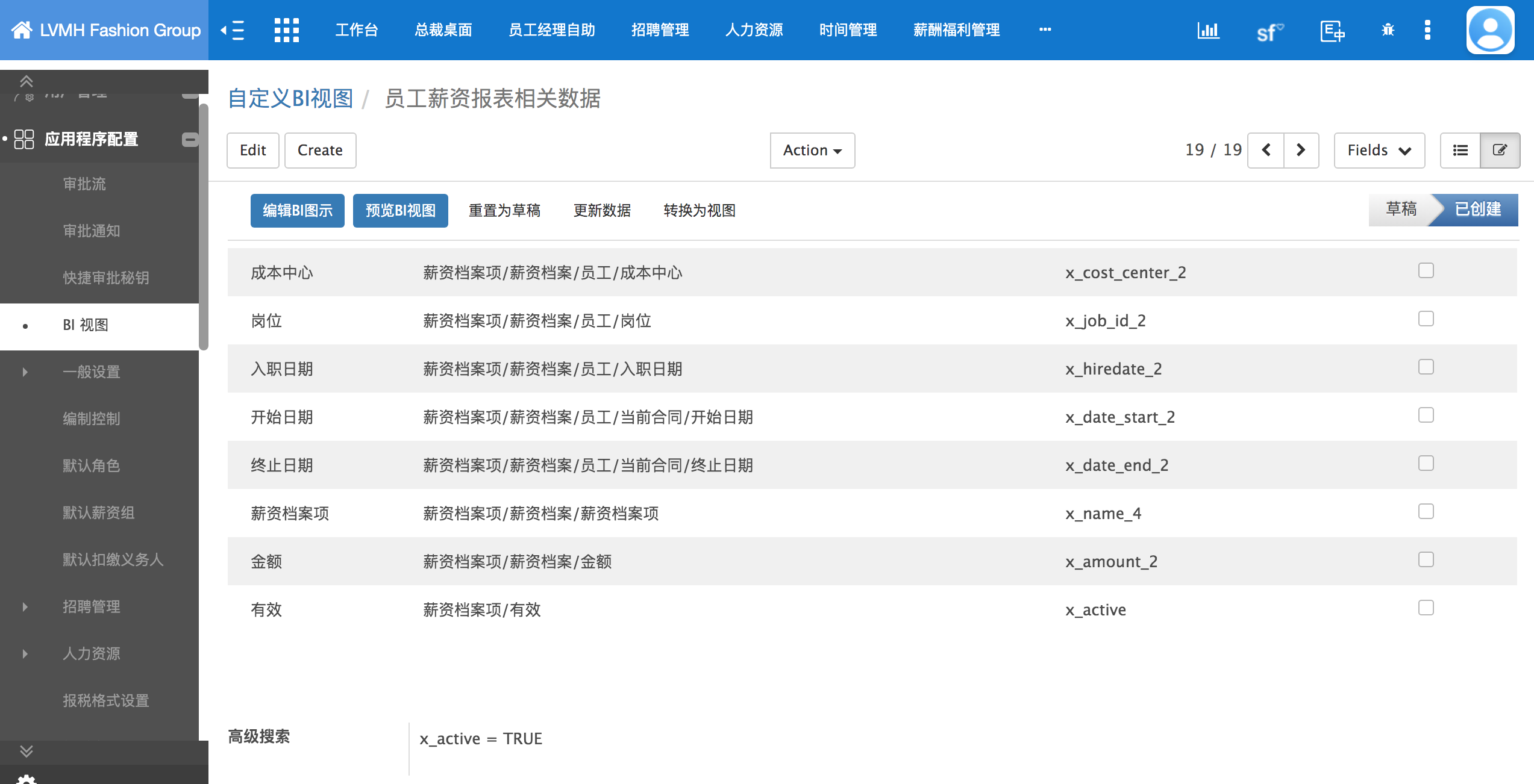1534x784 pixels.
Task: Click the 预览BI视图 button
Action: (400, 210)
